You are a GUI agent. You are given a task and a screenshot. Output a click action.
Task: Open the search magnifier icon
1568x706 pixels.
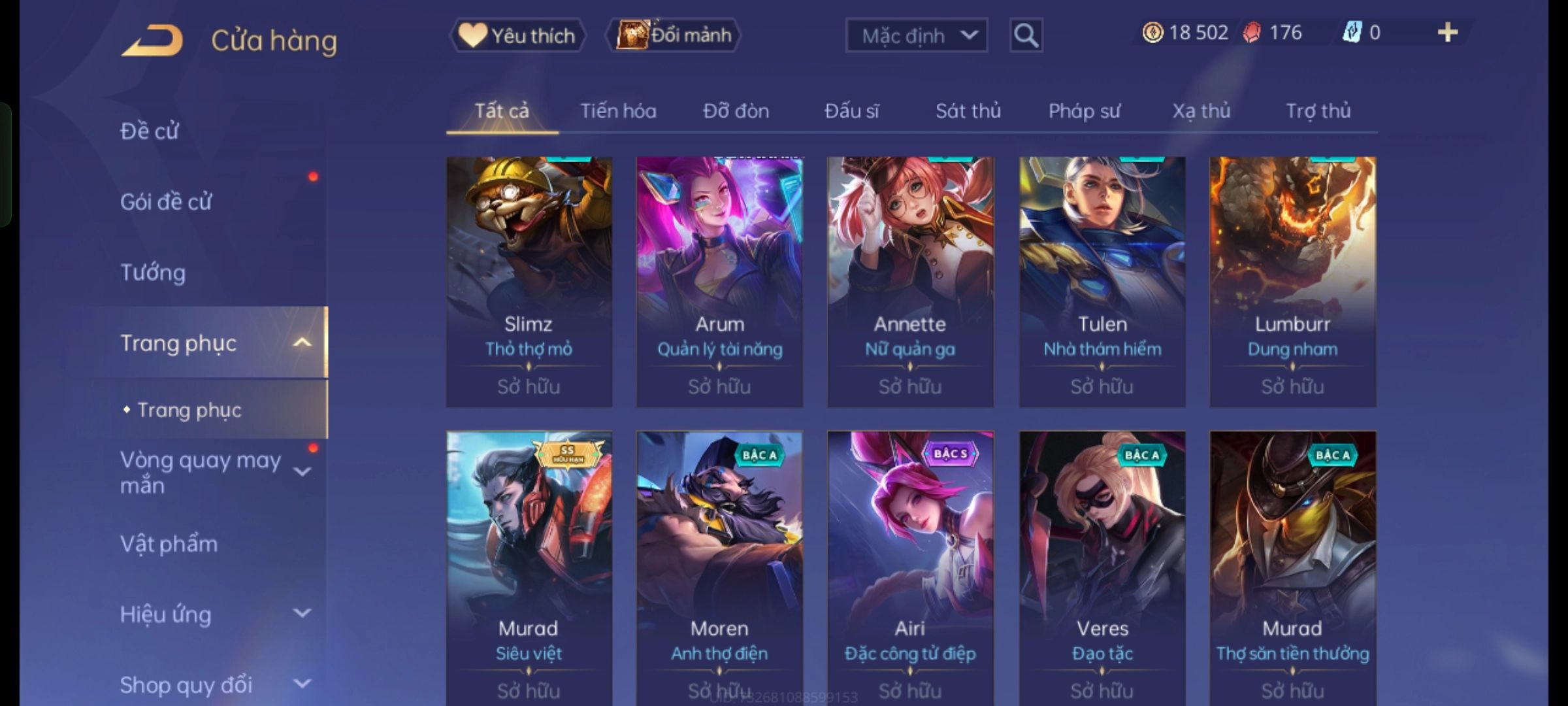[1026, 35]
